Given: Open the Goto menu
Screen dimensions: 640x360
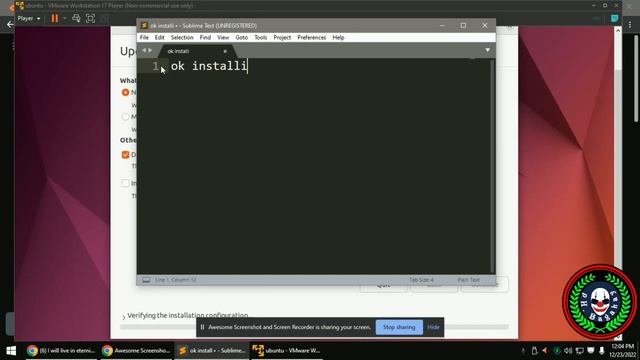Looking at the screenshot, I should 241,38.
